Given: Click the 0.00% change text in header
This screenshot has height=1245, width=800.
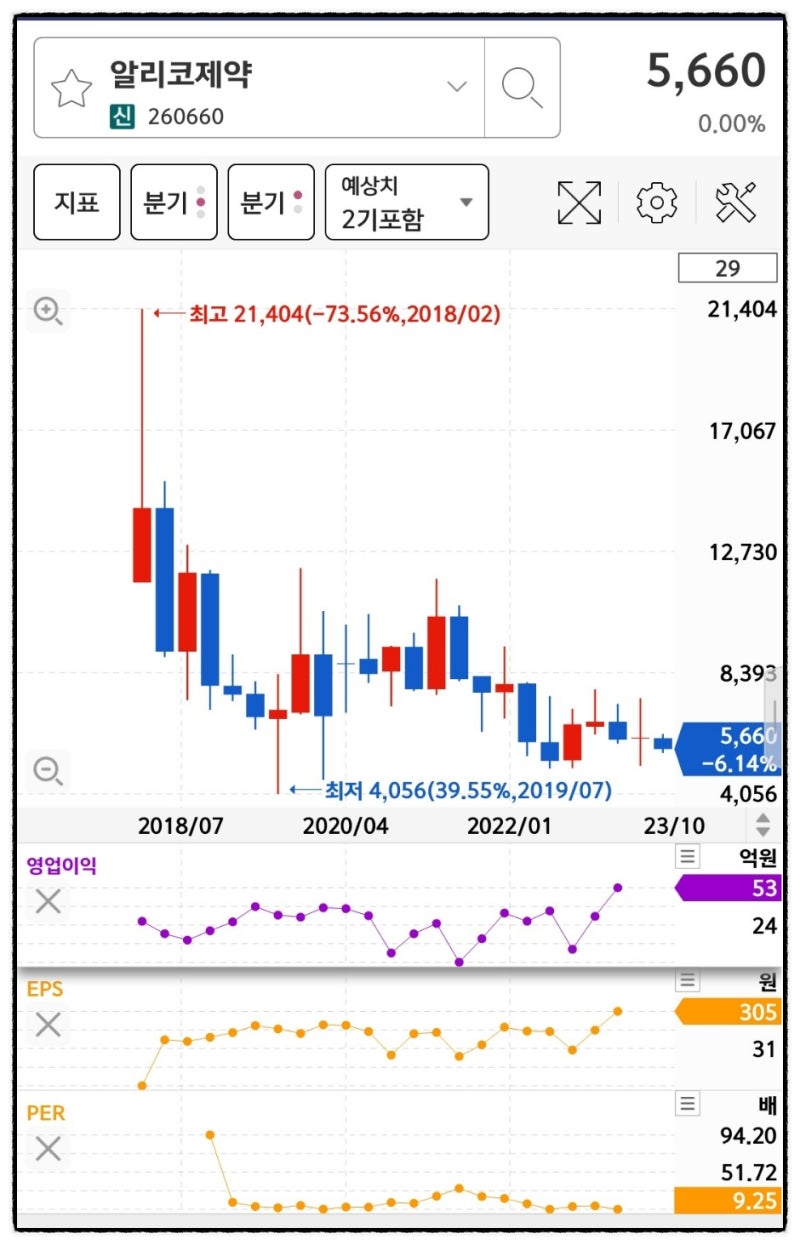Looking at the screenshot, I should 732,124.
